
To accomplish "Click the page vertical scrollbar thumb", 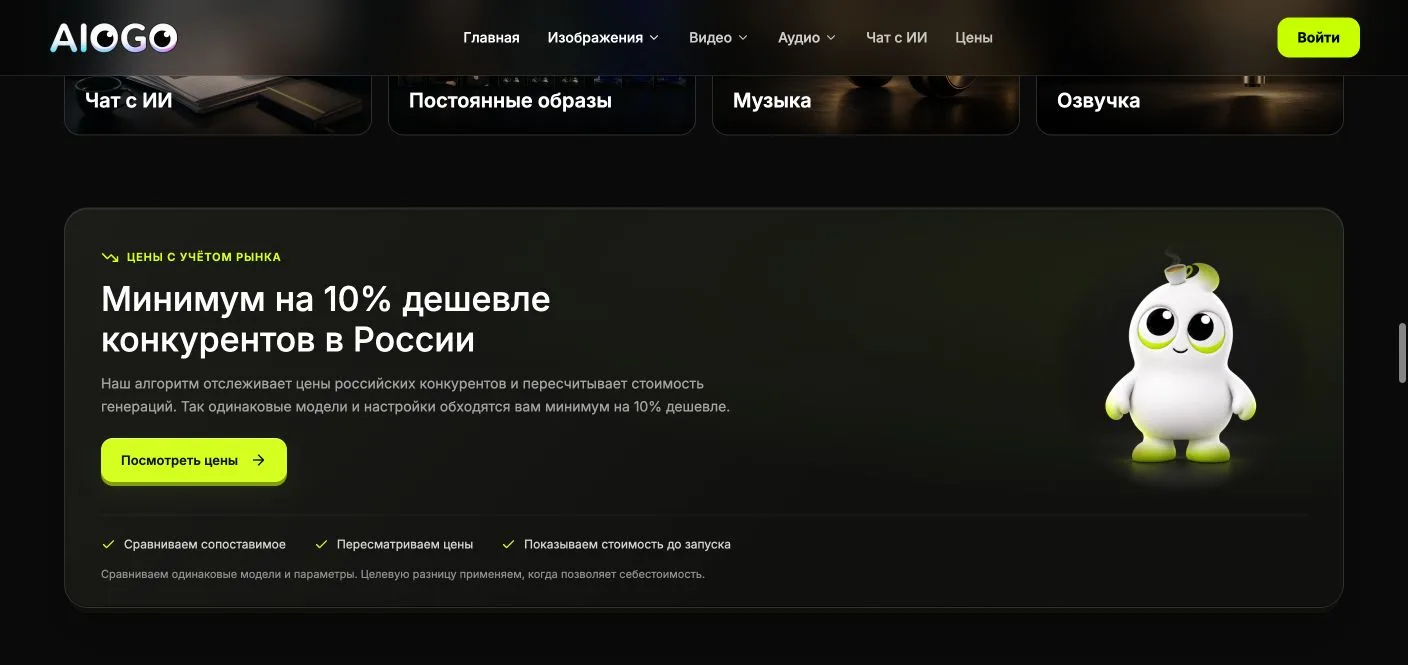I will pyautogui.click(x=1402, y=352).
